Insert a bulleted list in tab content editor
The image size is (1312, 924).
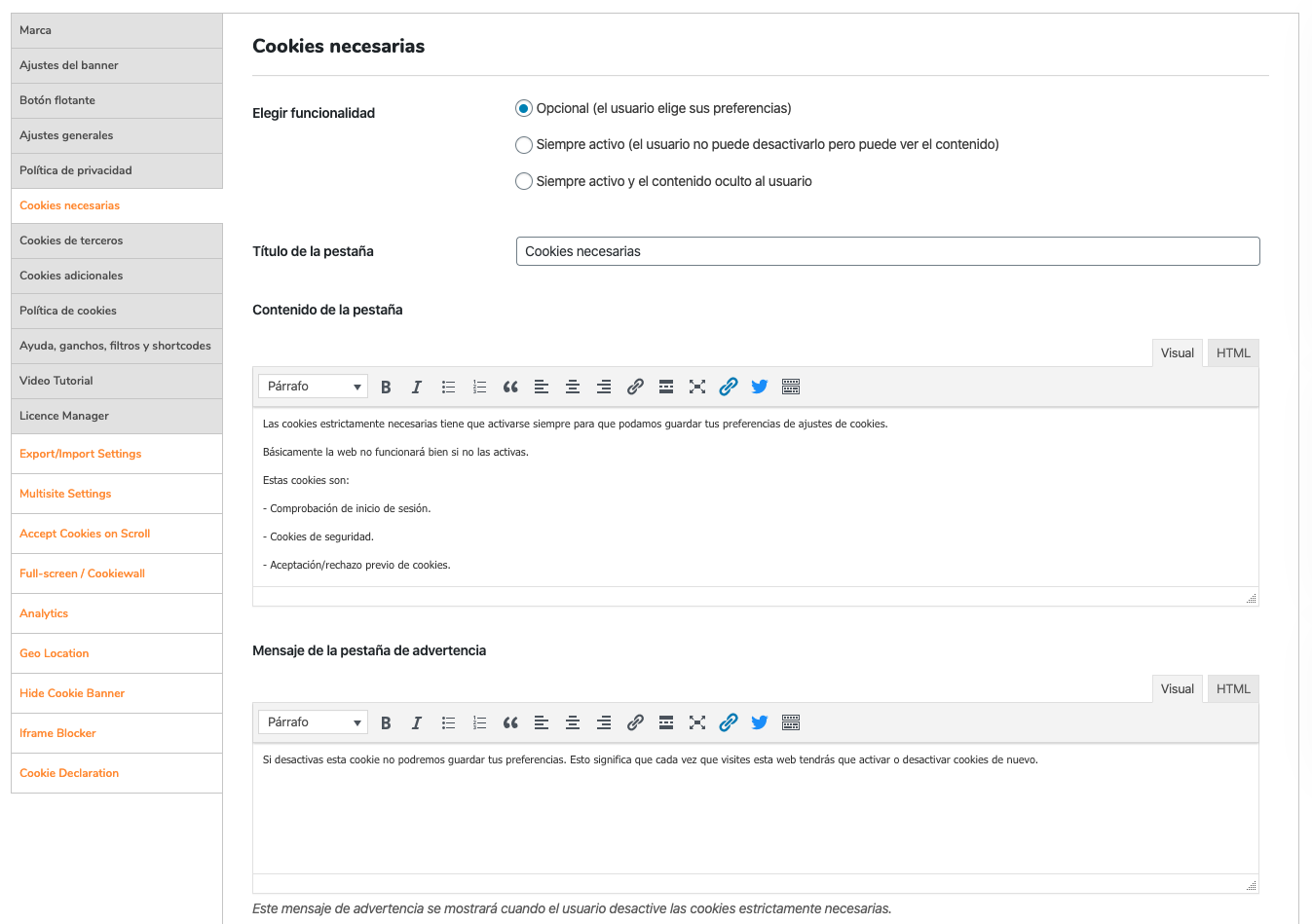click(448, 387)
